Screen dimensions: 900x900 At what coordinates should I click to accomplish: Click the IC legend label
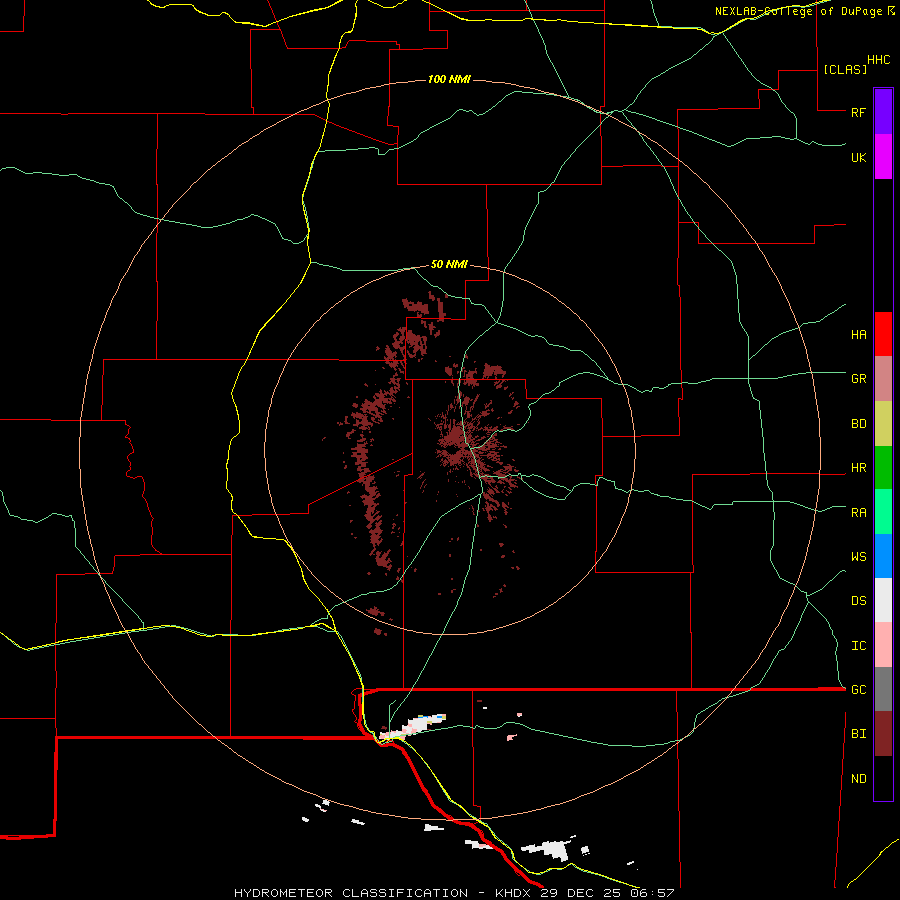(x=858, y=645)
